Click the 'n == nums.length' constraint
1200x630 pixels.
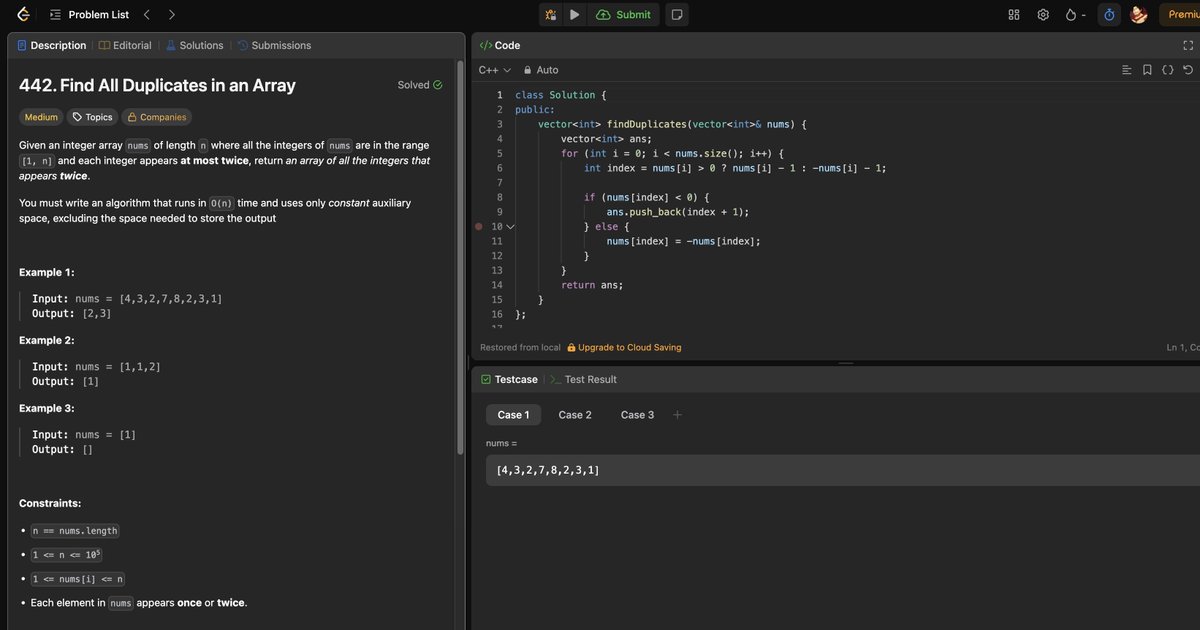tap(75, 531)
